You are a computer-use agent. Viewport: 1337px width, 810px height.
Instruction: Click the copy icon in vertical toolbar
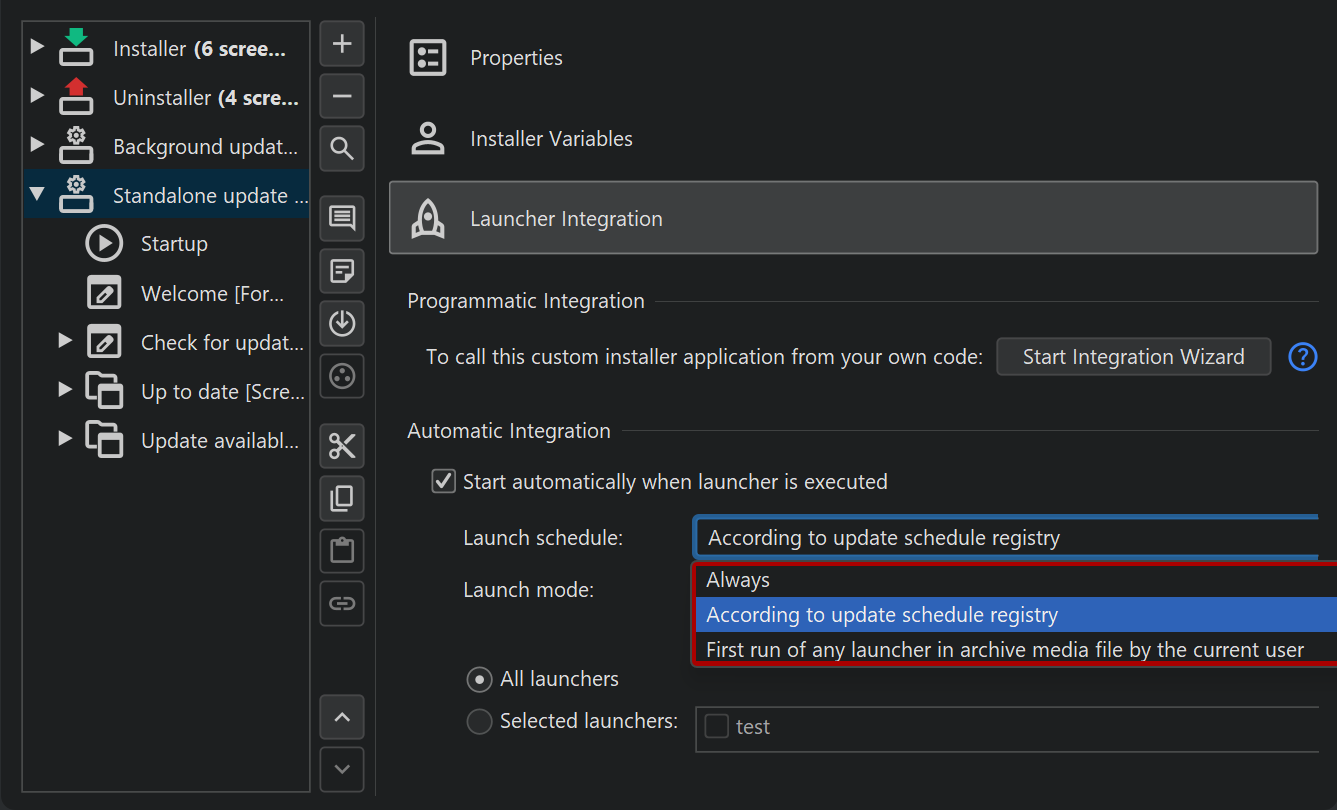[x=342, y=498]
